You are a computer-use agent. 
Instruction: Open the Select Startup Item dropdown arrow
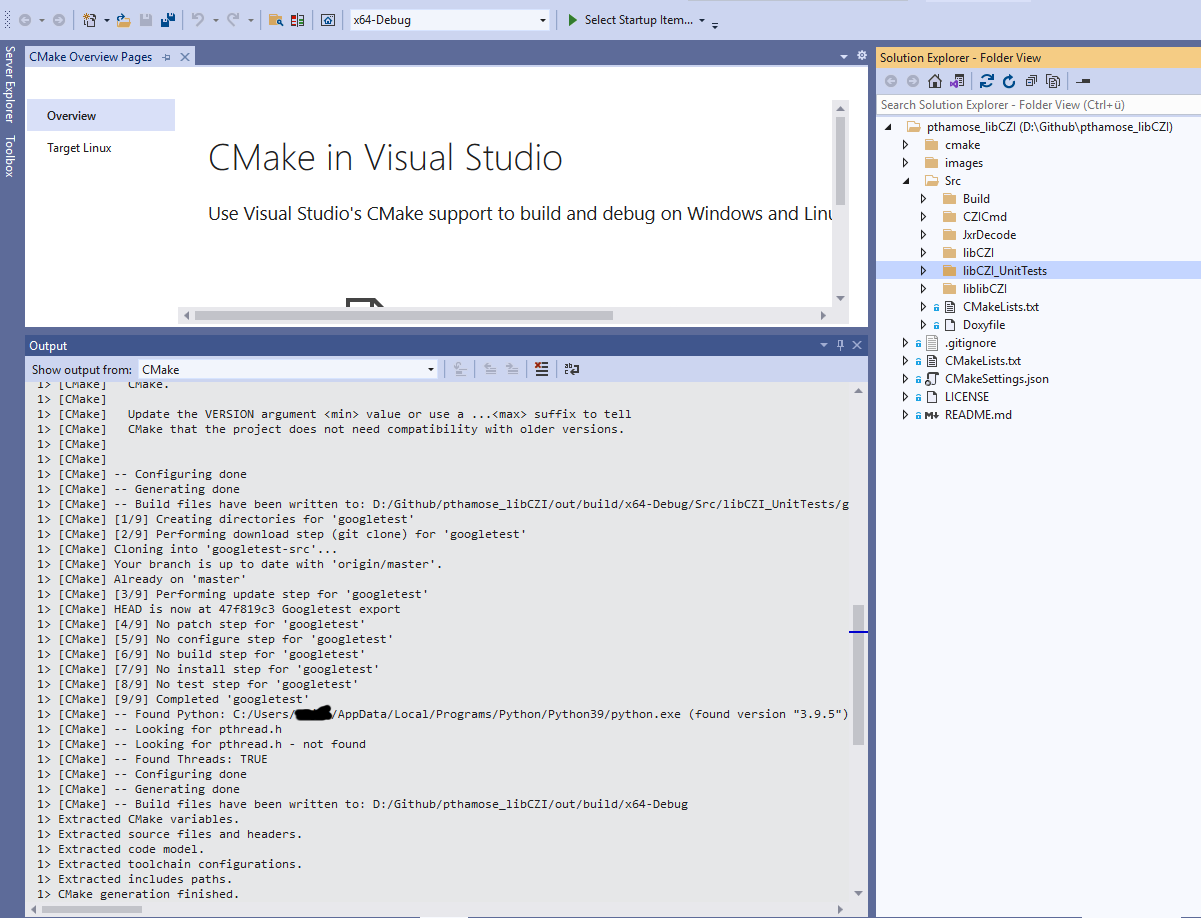coord(702,20)
